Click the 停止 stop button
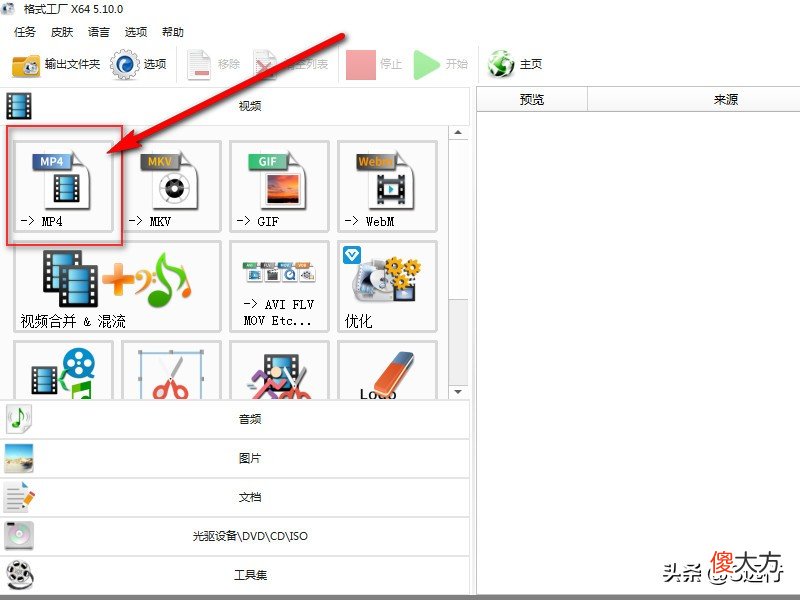 pos(374,64)
